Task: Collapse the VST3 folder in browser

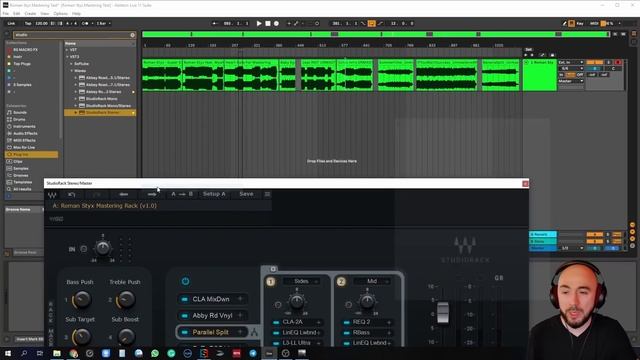Action: click(67, 57)
